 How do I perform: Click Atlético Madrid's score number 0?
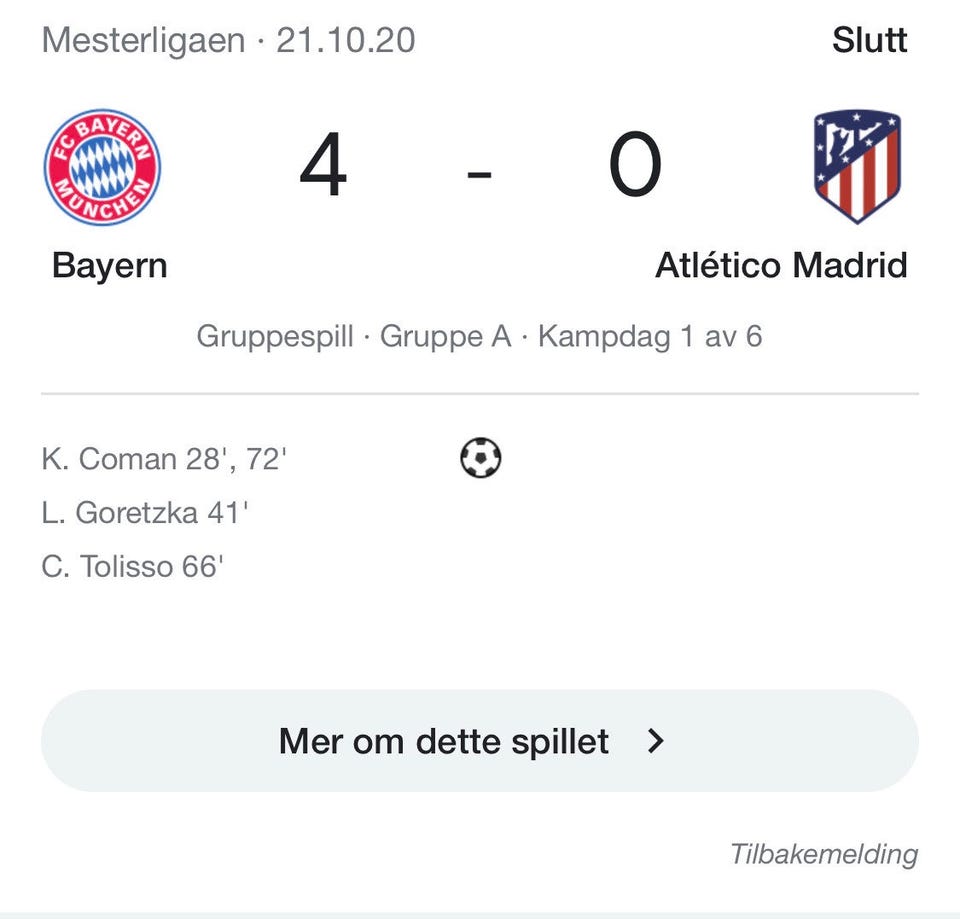(635, 165)
